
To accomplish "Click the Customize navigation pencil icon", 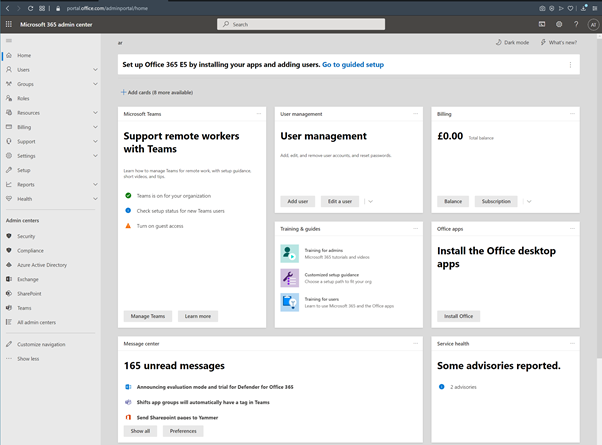I will click(9, 344).
